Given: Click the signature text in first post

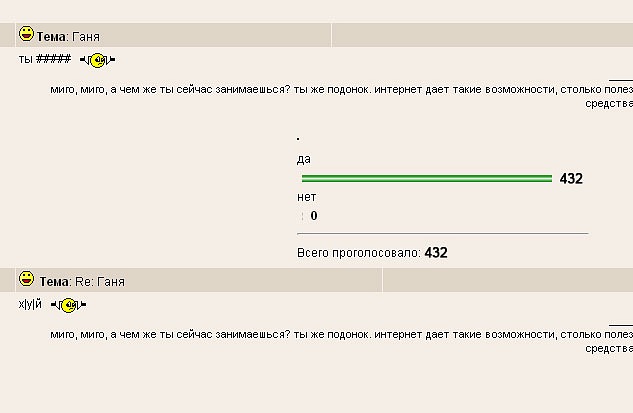Looking at the screenshot, I should [341, 89].
